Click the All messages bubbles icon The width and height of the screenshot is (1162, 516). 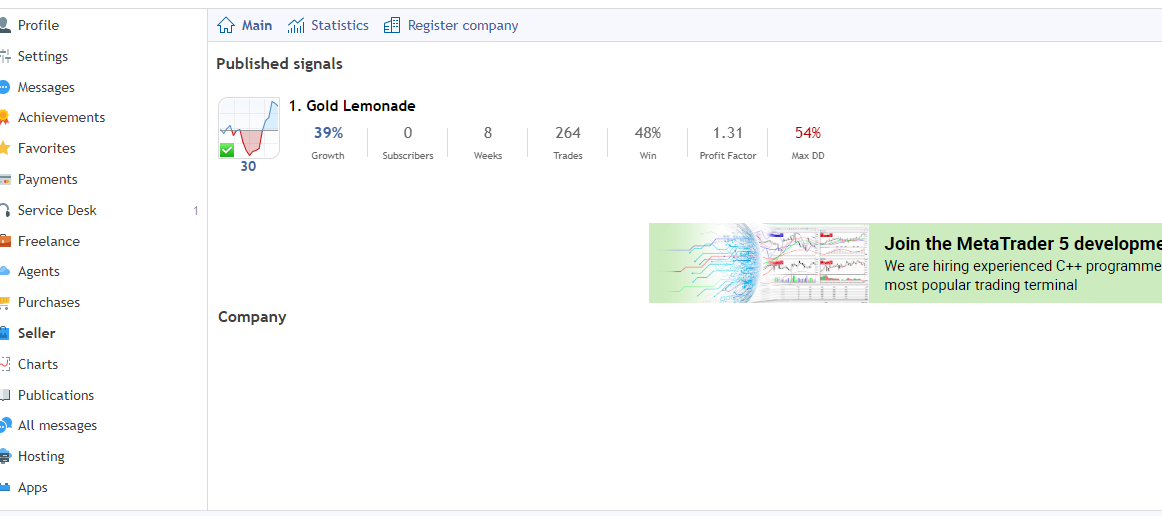click(4, 426)
